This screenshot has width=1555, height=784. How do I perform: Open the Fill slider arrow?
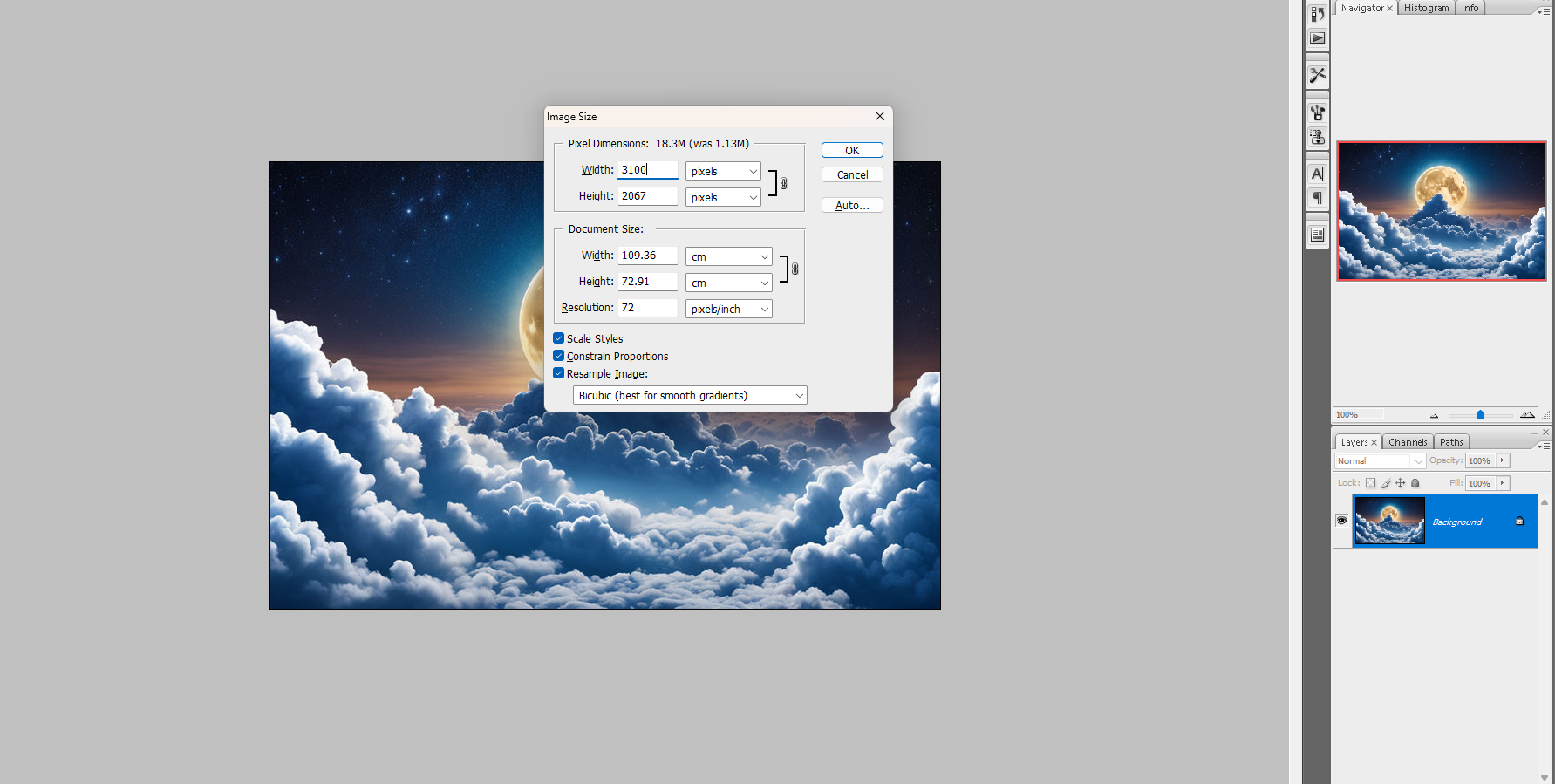[1502, 483]
